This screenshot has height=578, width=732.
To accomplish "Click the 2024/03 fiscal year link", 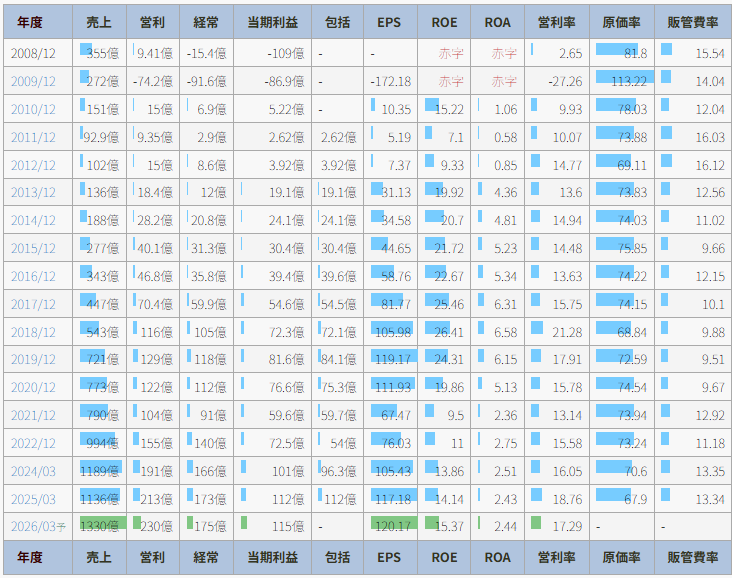I will 33,471.
